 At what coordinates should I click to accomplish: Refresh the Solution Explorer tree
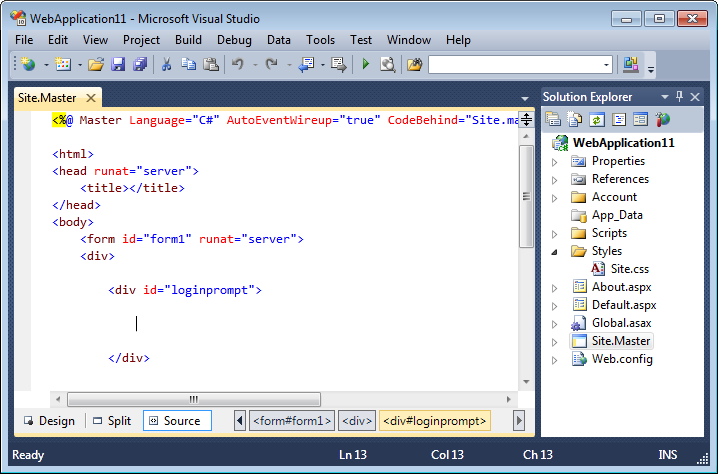coord(597,120)
